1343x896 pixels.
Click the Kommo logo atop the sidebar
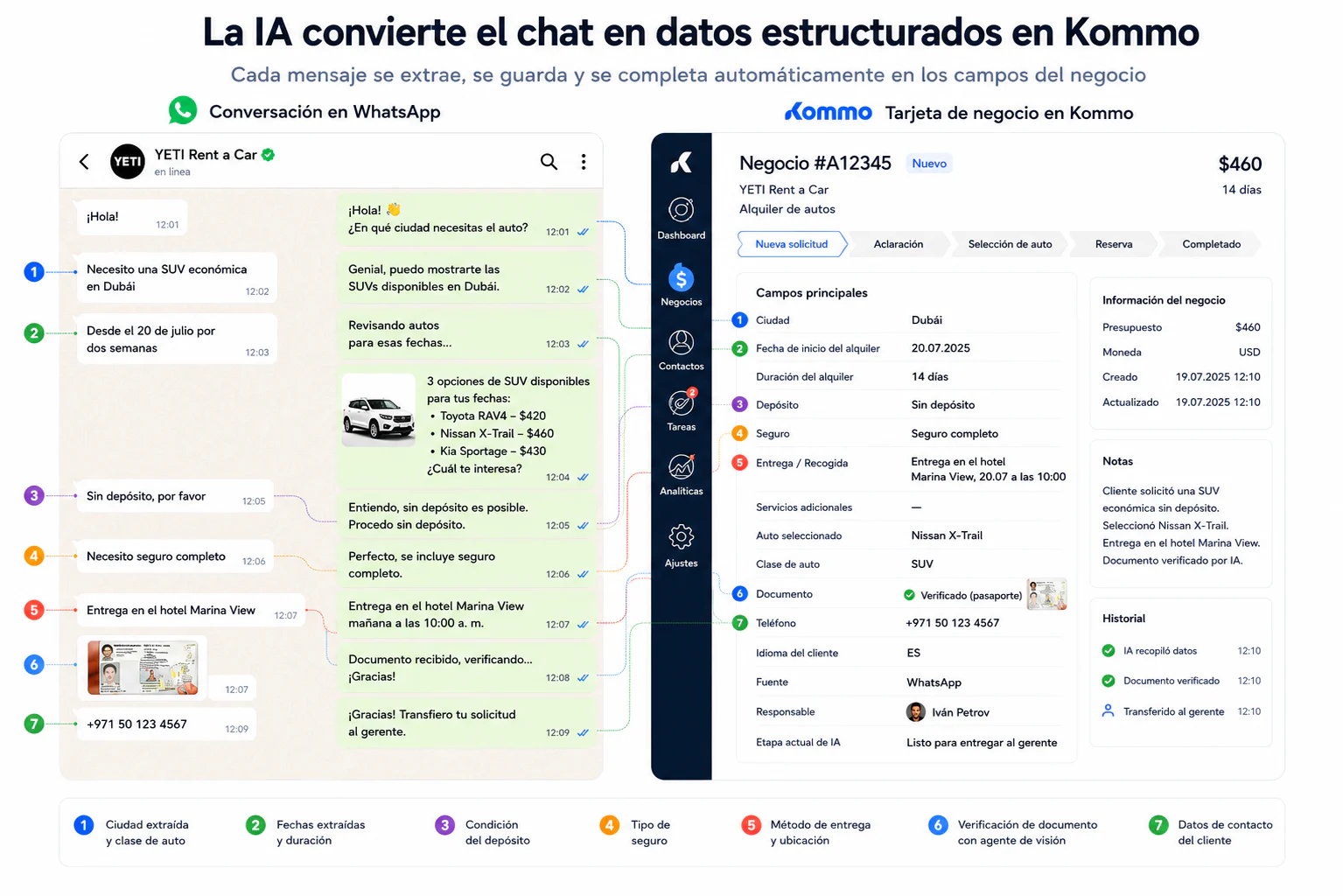click(x=682, y=163)
